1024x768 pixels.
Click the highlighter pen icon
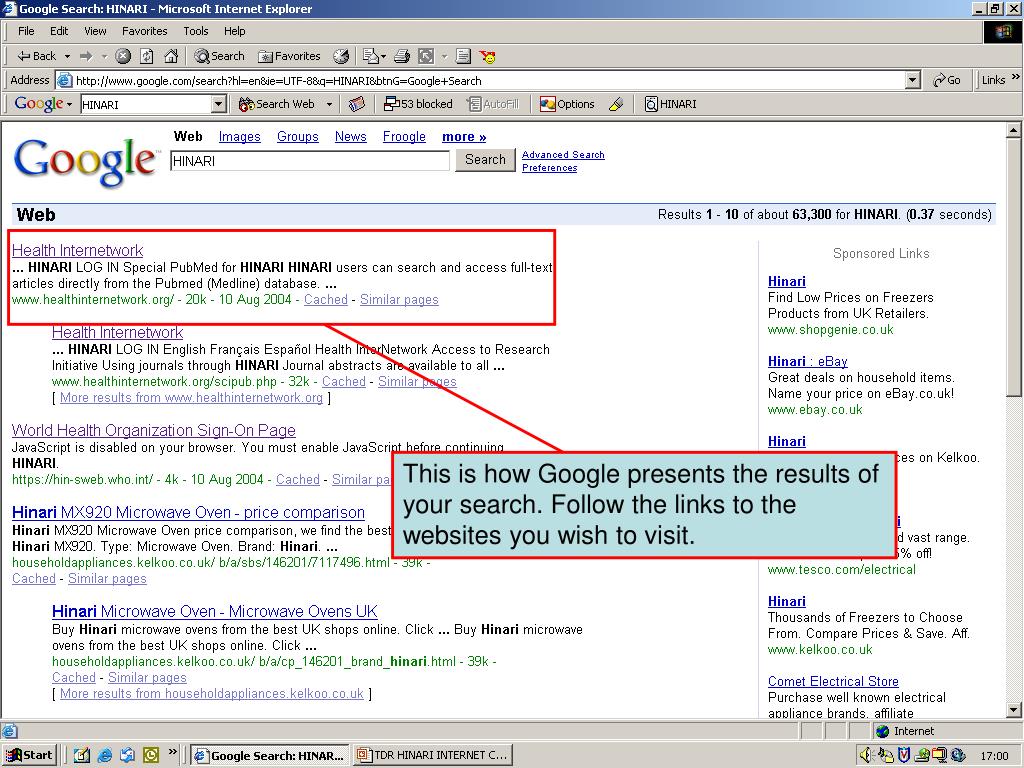click(616, 104)
